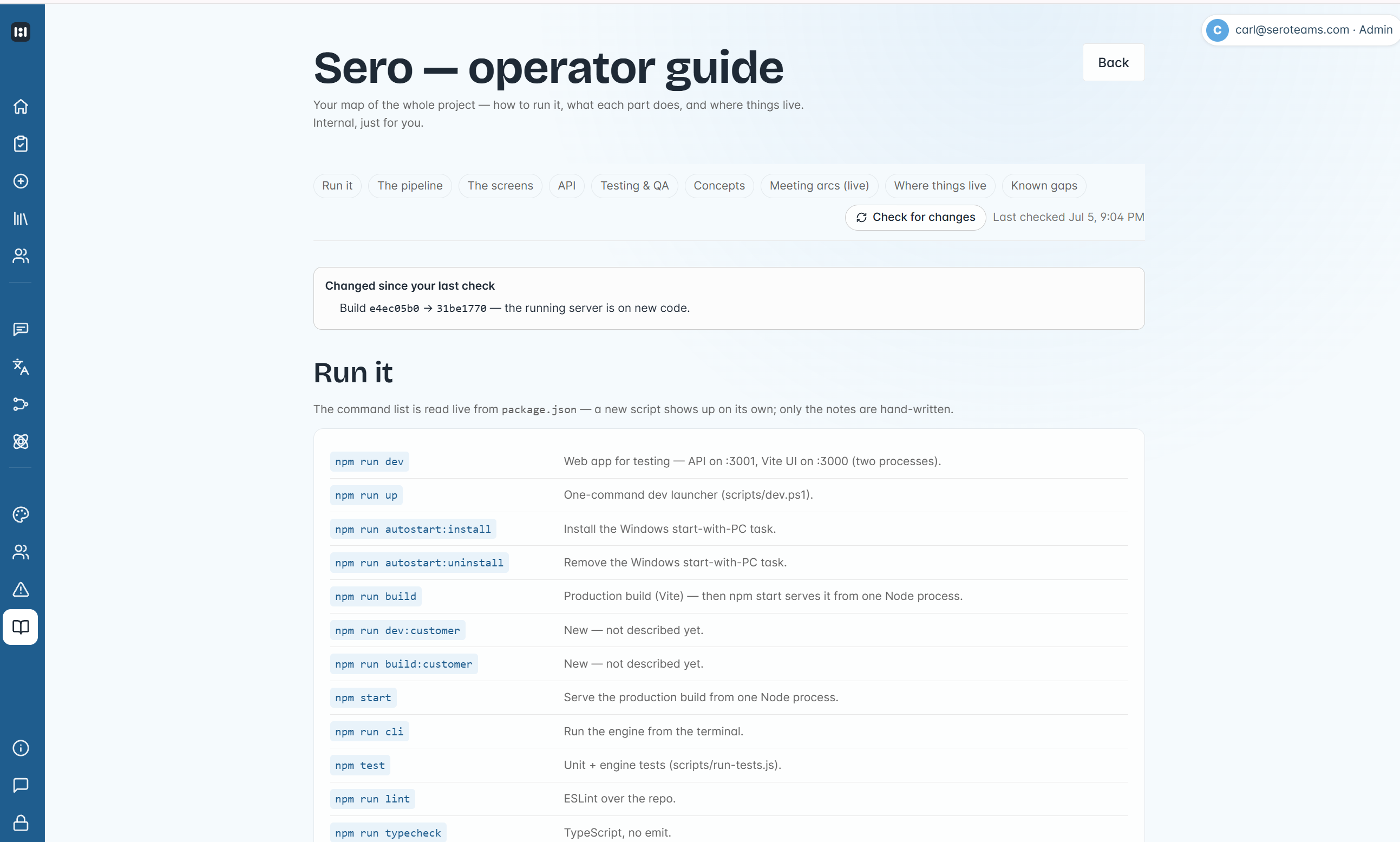Screen dimensions: 1400x842
Task: Click 'TypeScript, no emit.' description
Action: tap(617, 832)
